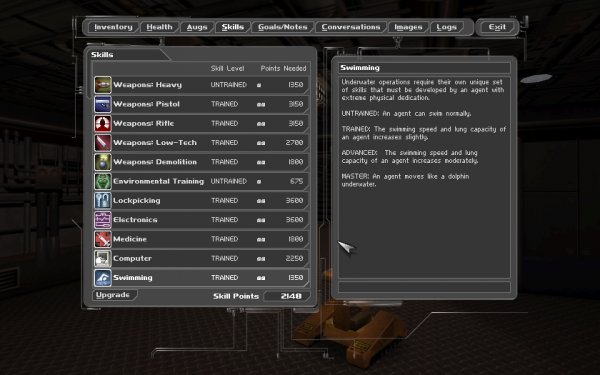Go to the Goals/Notes tab
The image size is (600, 375).
pos(283,27)
